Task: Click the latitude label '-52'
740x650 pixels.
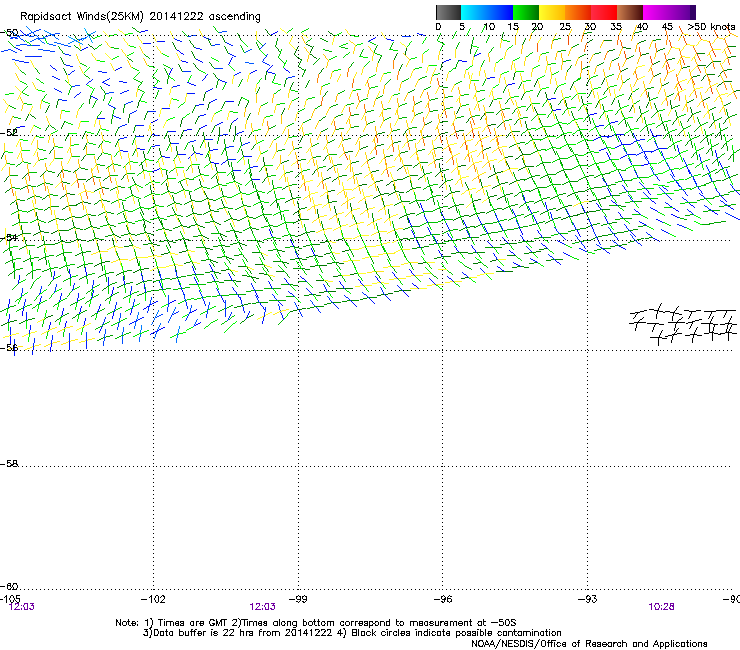Action: [x=9, y=133]
